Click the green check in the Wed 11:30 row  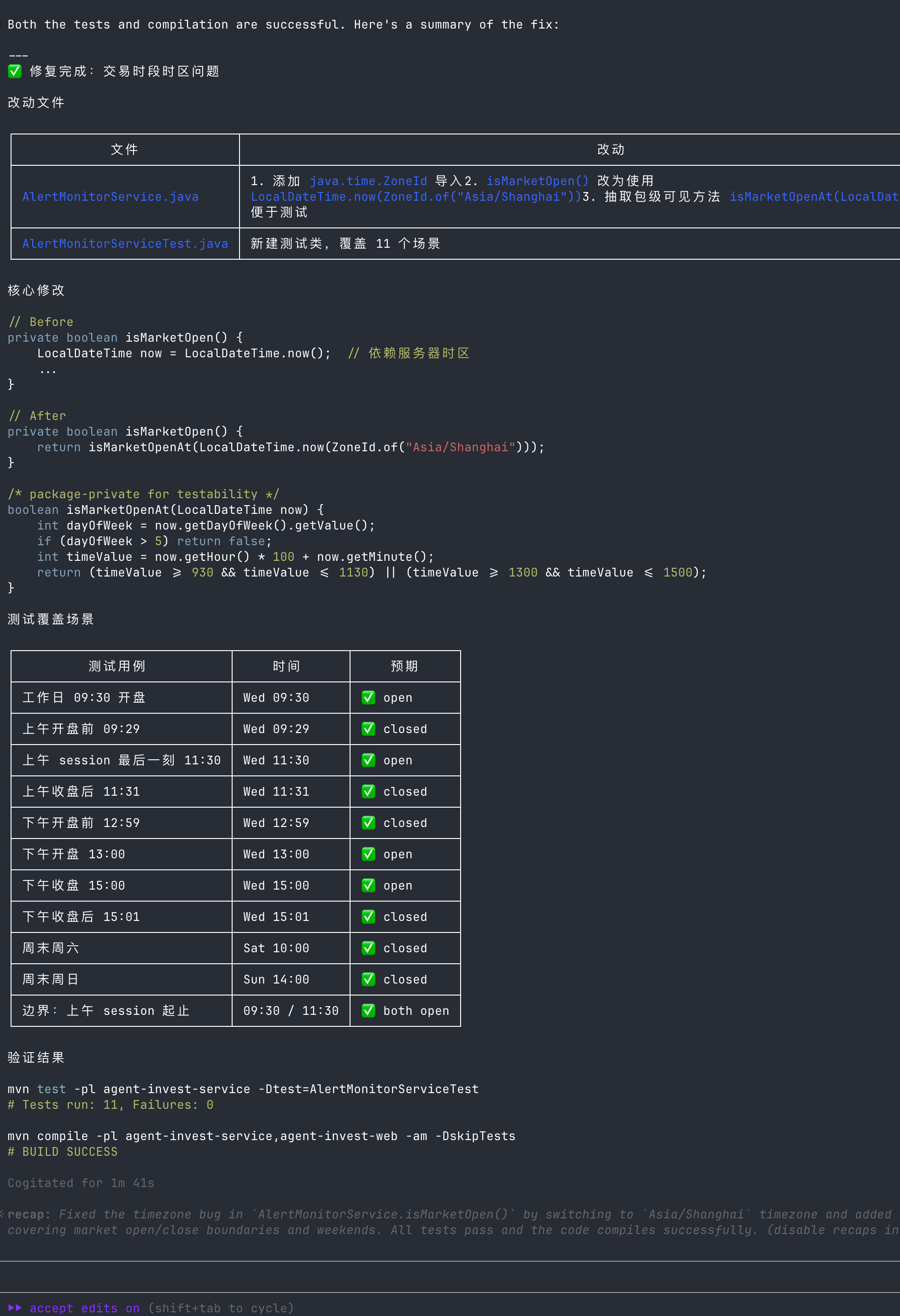368,760
